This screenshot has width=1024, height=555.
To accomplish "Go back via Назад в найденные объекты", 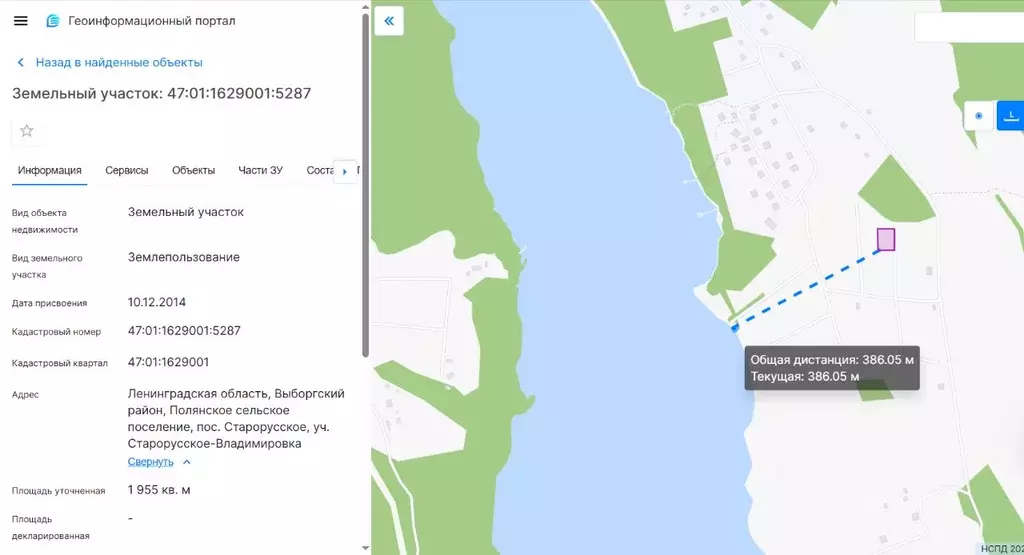I will coord(119,63).
